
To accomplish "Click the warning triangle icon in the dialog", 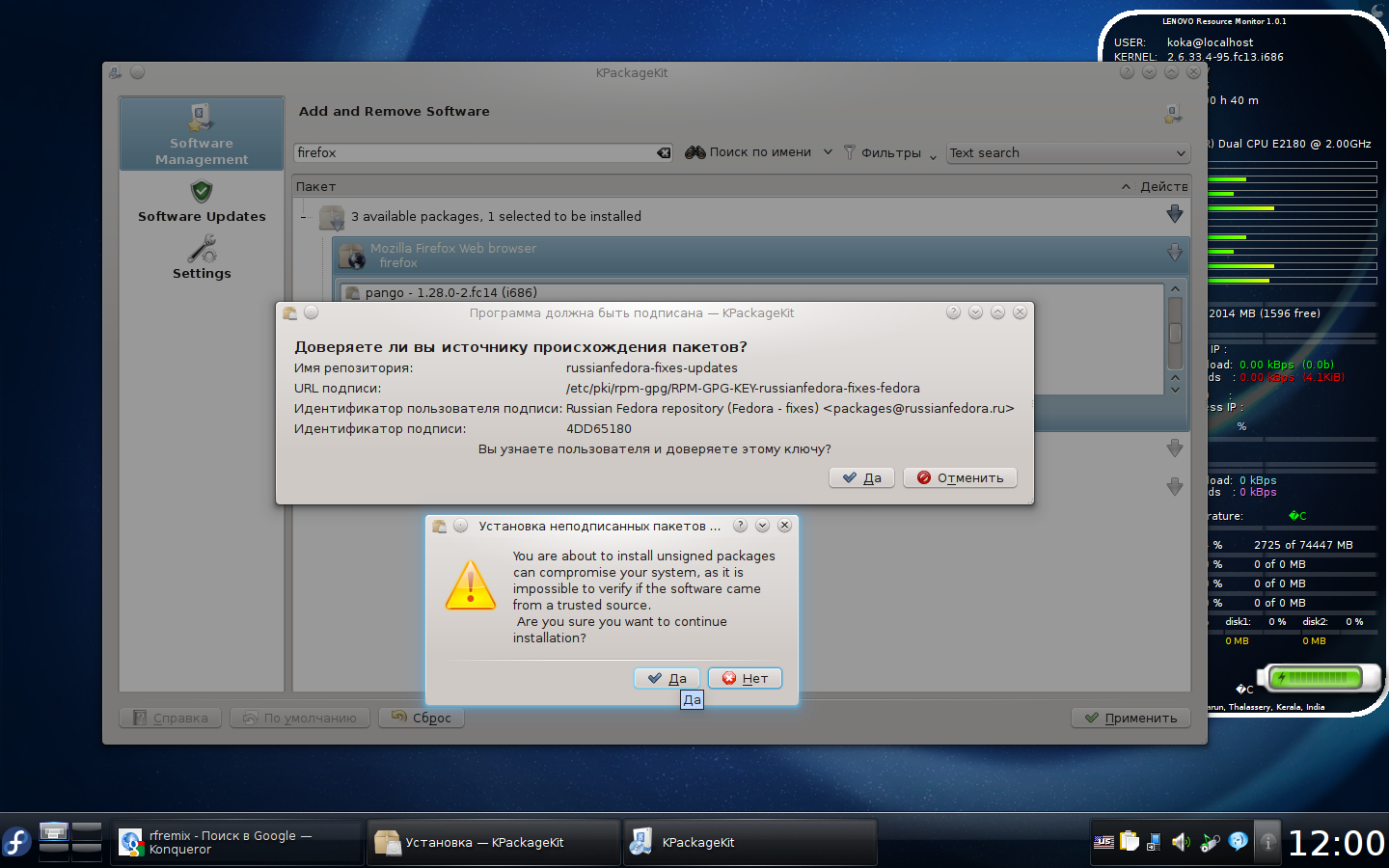I will tap(471, 585).
